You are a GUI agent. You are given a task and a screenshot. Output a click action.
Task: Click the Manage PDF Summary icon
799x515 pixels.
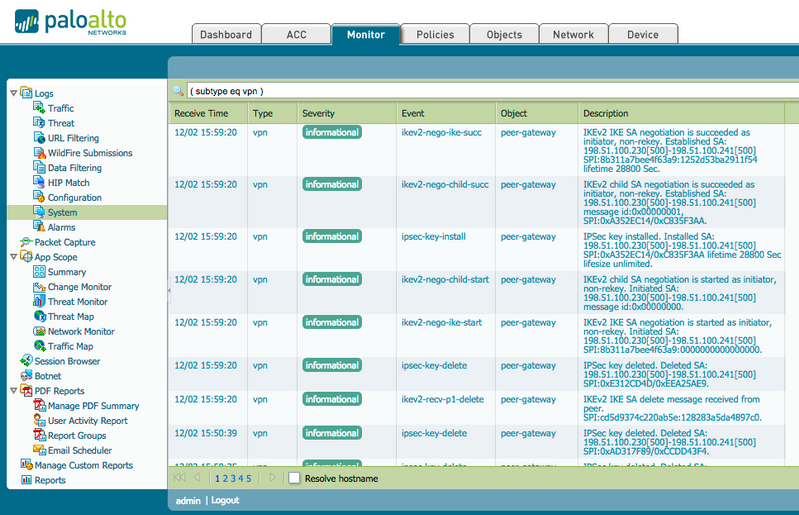point(39,405)
